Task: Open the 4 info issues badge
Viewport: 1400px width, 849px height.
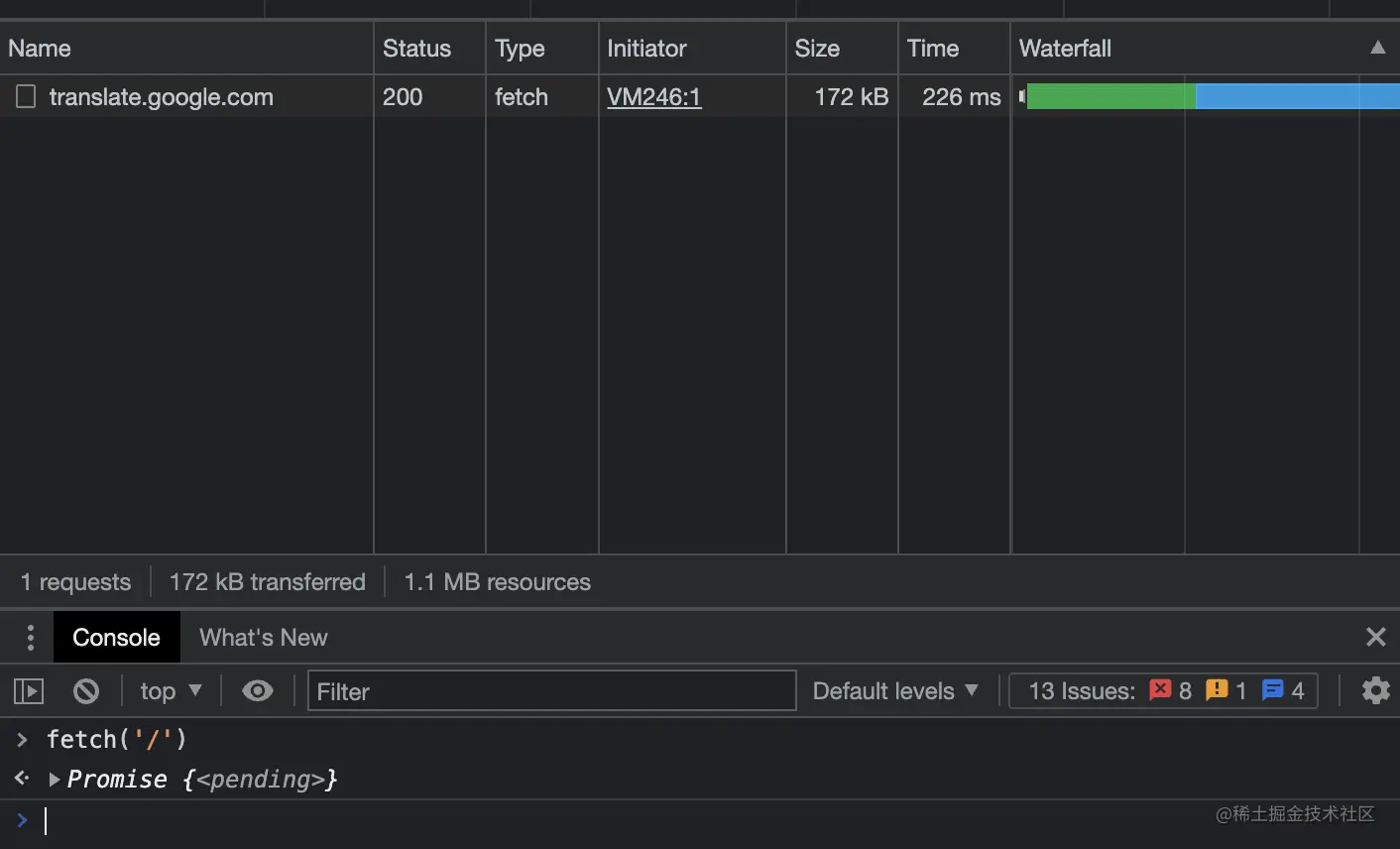Action: (1283, 690)
